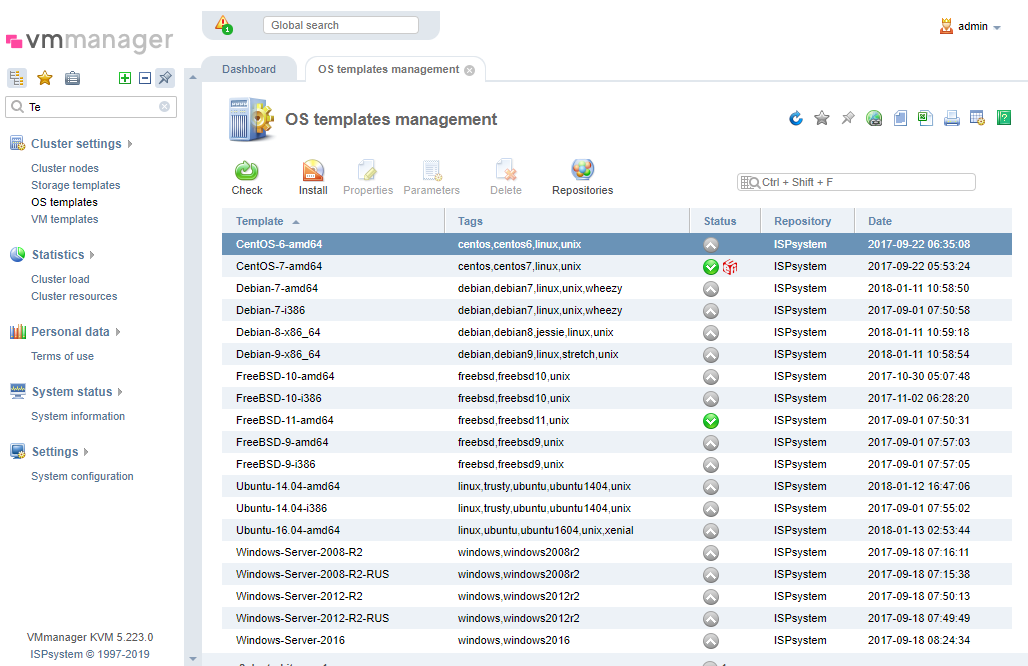1028x666 pixels.
Task: Open Cluster load in sidebar
Action: (x=60, y=279)
